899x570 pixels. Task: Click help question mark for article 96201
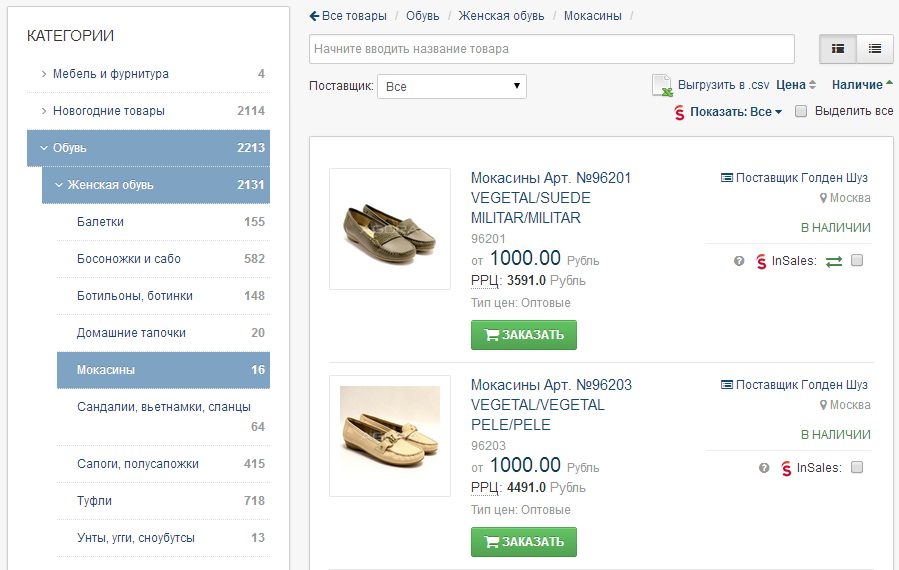point(739,261)
